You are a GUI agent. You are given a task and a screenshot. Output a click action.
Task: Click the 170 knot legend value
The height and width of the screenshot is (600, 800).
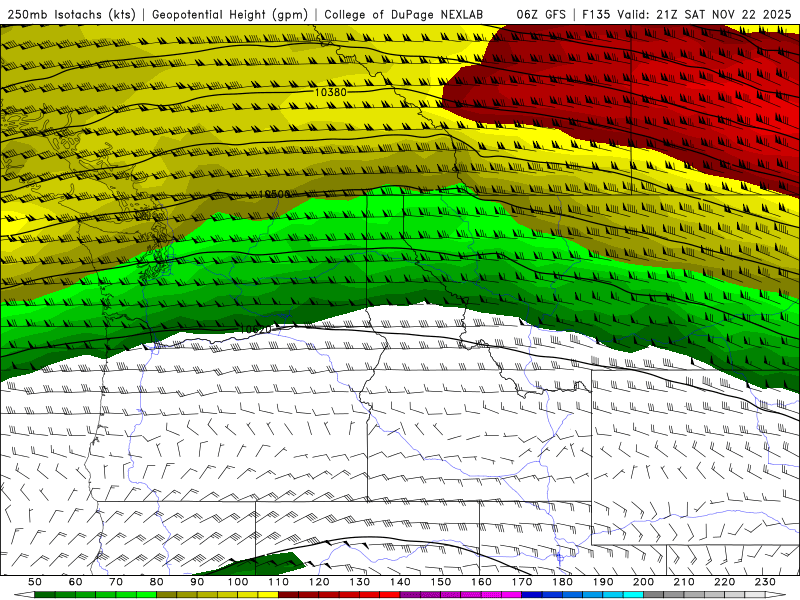coord(522,582)
